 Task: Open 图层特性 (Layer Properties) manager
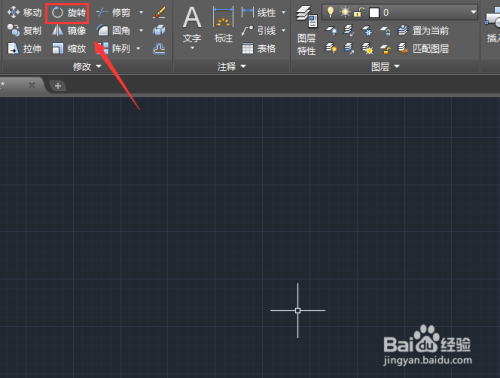[307, 31]
